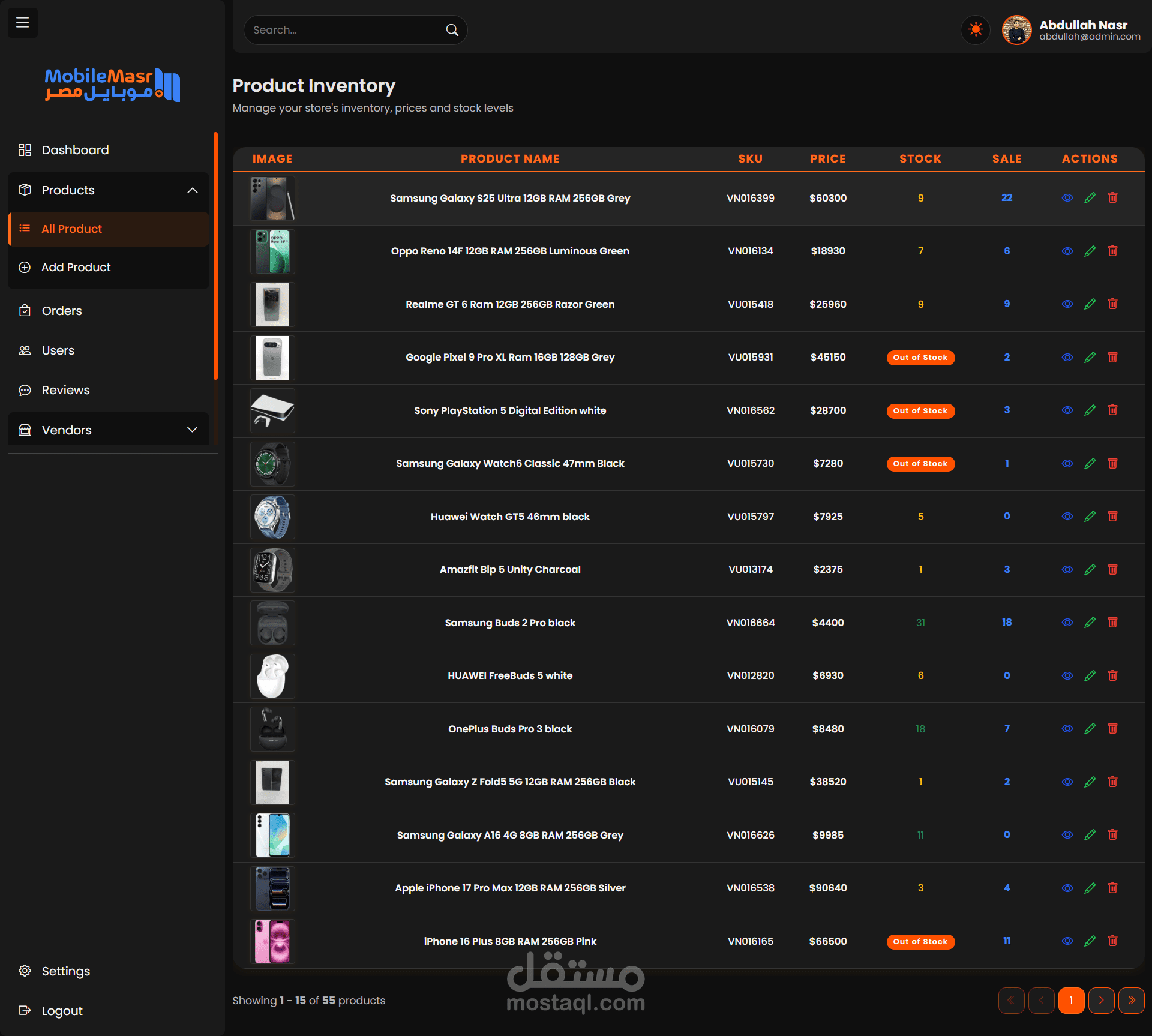Go to next page in pagination
The width and height of the screenshot is (1152, 1036).
(1101, 1000)
